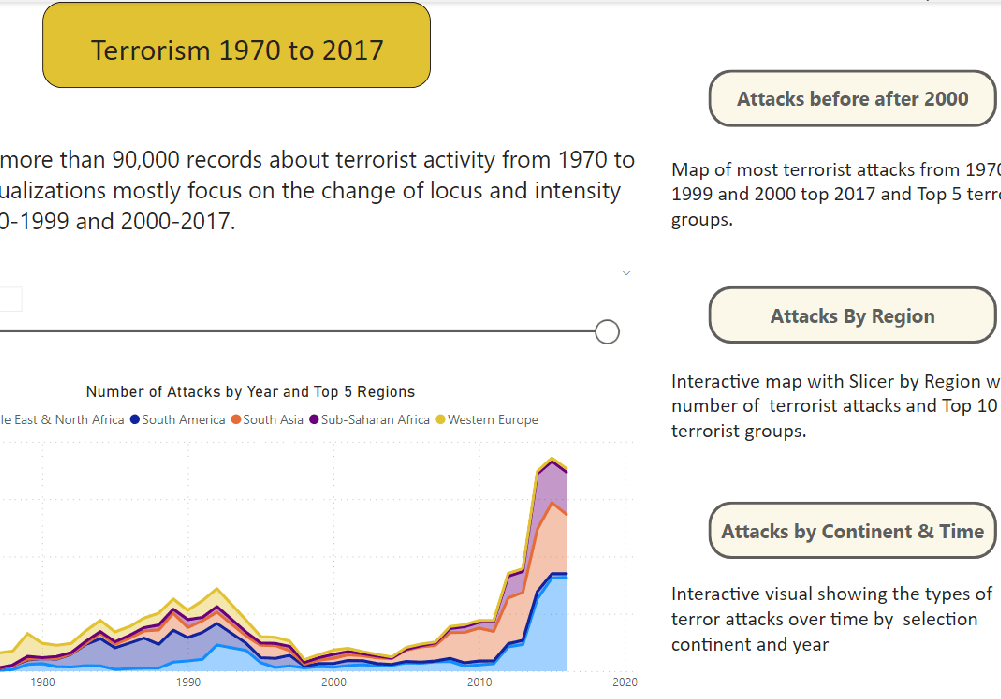Click description 'Interactive map with Slicer by Region'
Viewport: 1001px width, 699px height.
pos(836,406)
